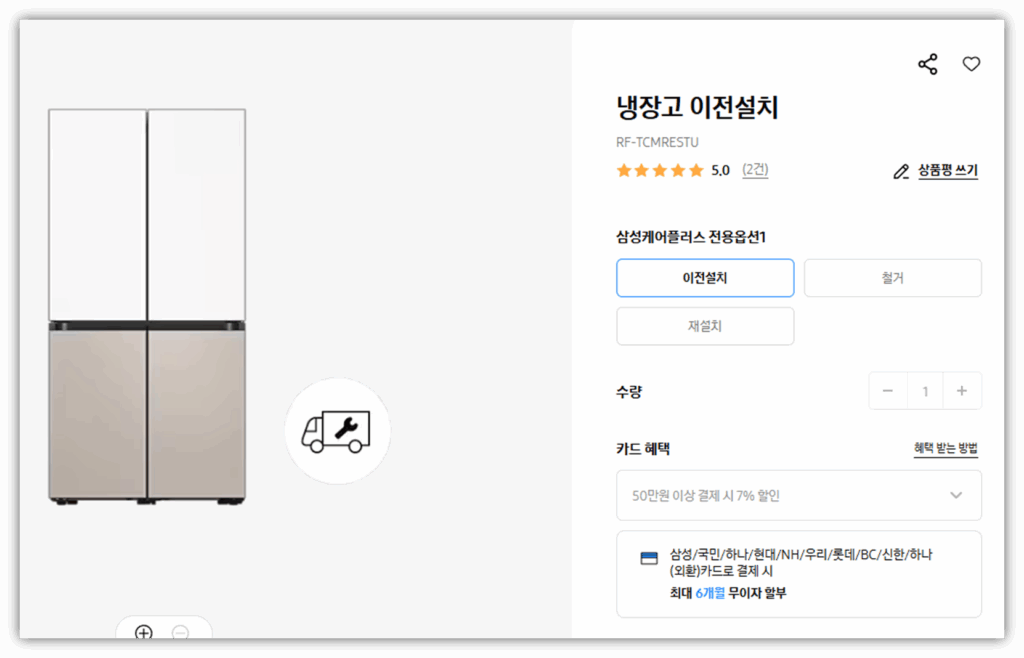Select the 재설치 option

click(705, 326)
